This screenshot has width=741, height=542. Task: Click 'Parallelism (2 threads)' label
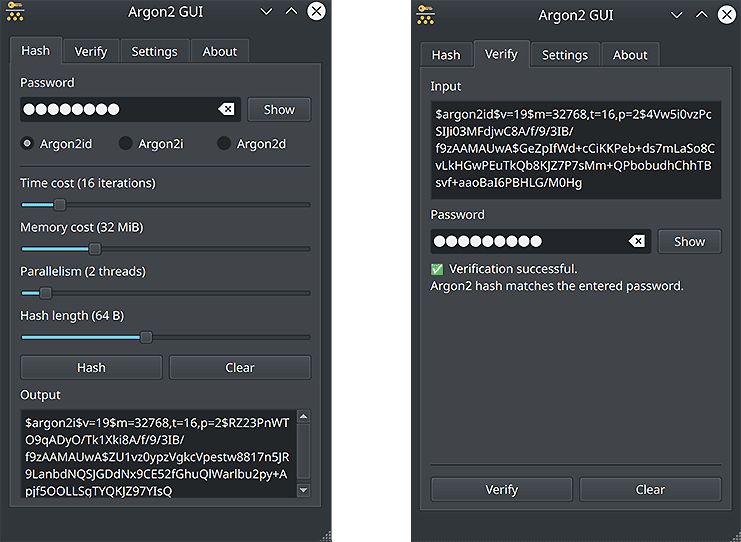pos(83,271)
